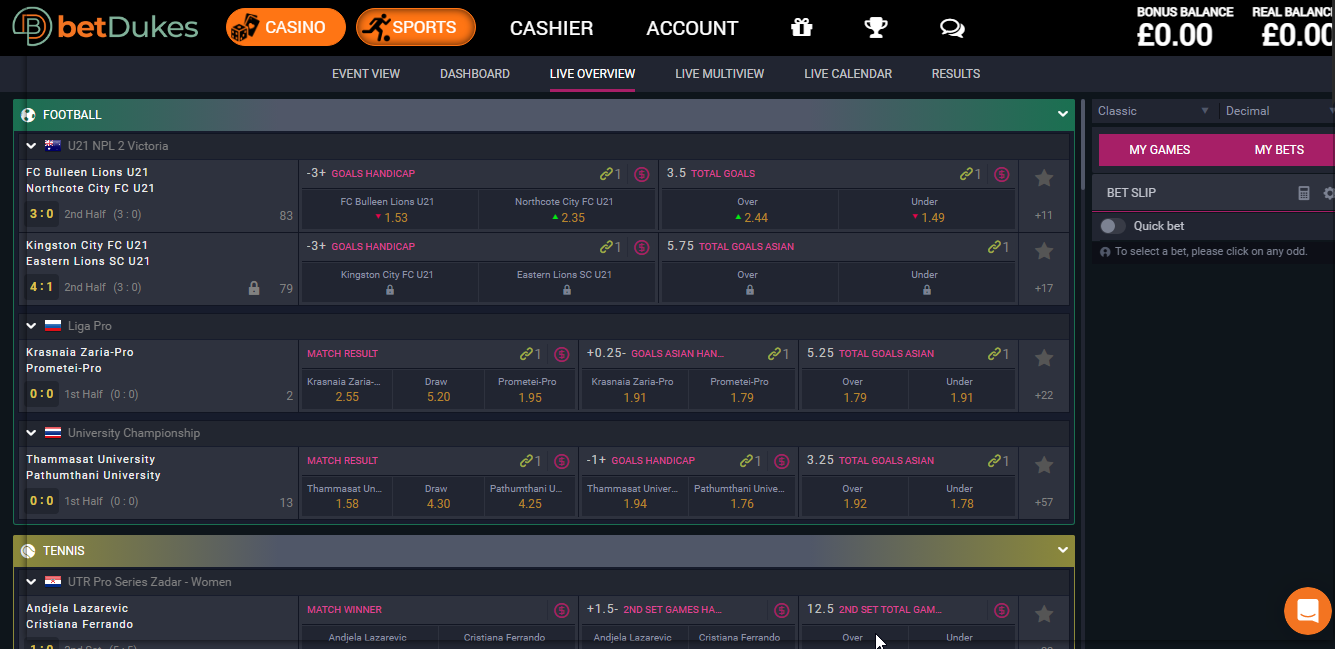Open bet slip settings gear
This screenshot has width=1335, height=649.
coord(1328,193)
